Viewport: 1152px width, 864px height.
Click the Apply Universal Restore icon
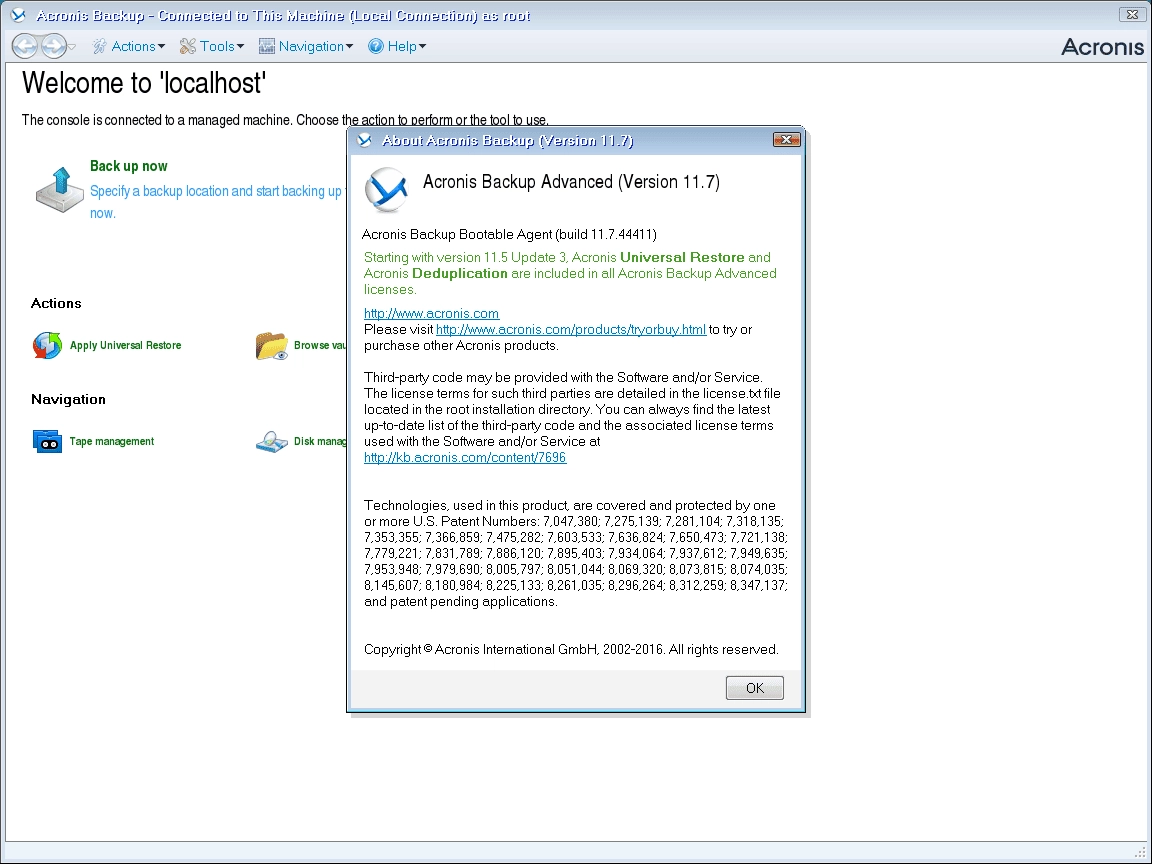[47, 345]
